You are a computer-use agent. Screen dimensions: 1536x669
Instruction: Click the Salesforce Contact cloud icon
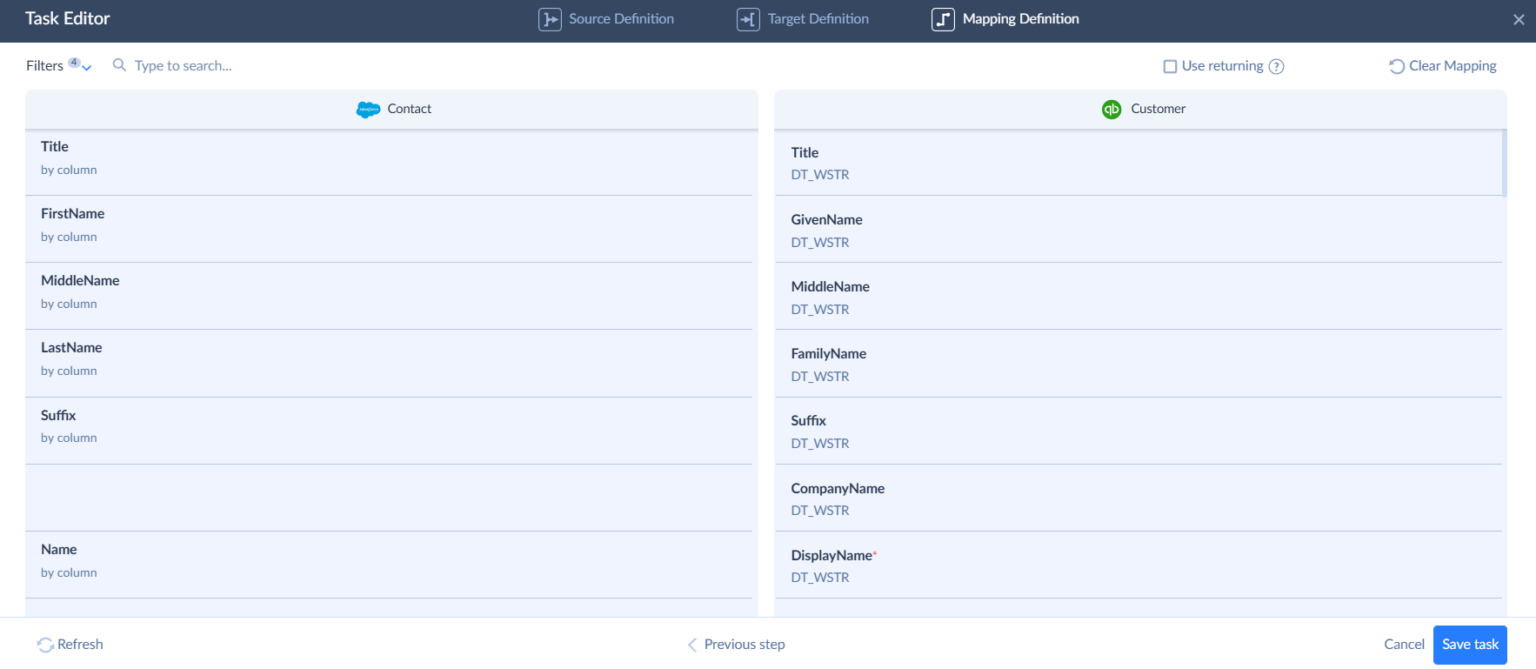tap(368, 109)
